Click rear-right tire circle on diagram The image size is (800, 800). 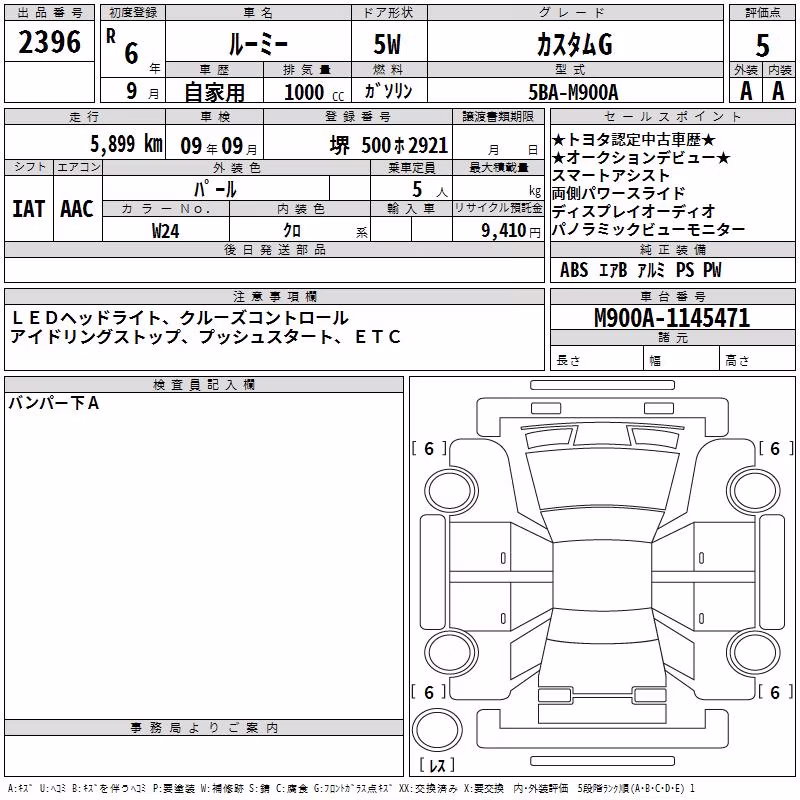754,652
